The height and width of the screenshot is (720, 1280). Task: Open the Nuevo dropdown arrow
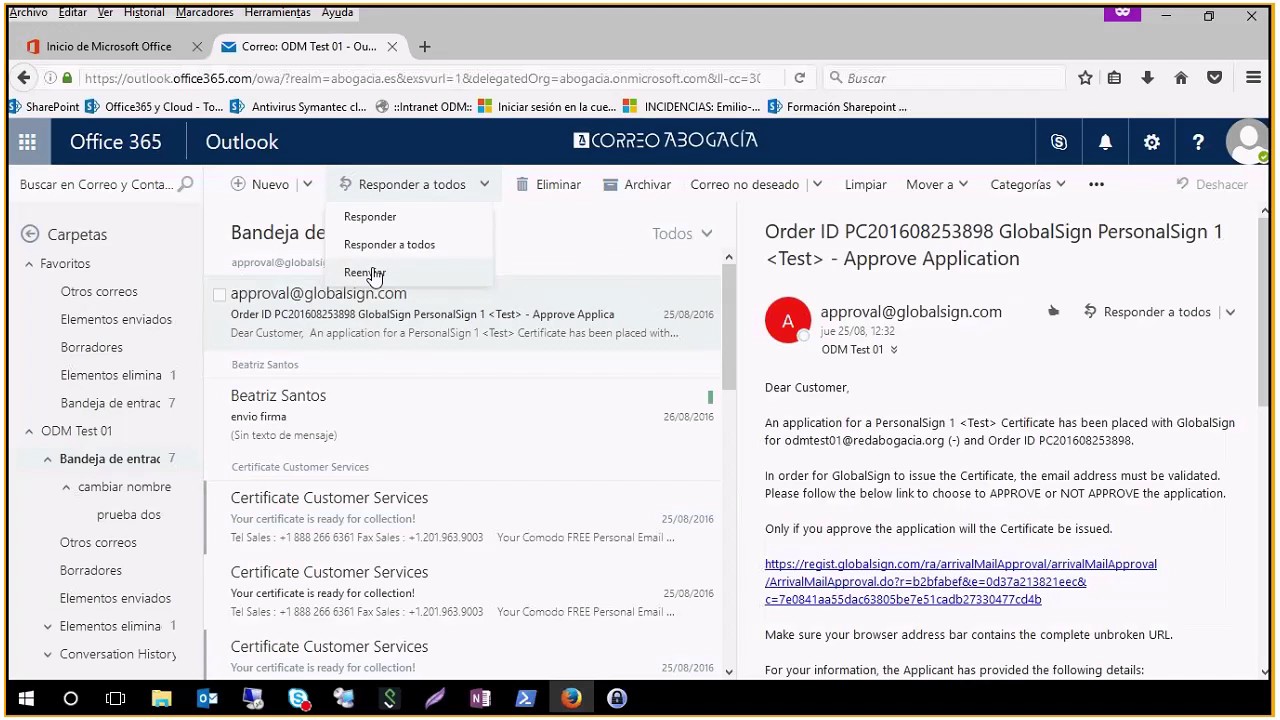(x=307, y=184)
